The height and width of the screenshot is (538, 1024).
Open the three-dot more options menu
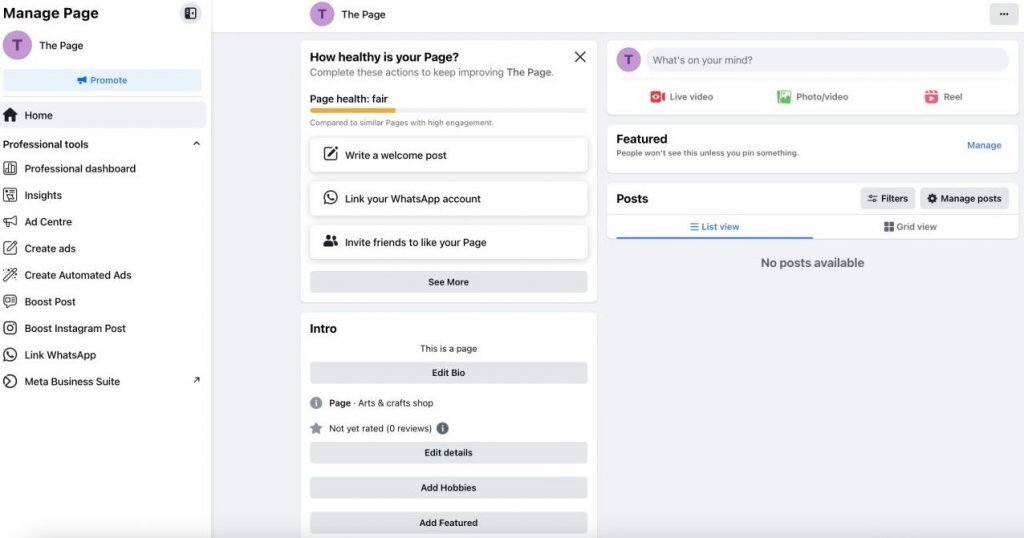click(x=1003, y=14)
